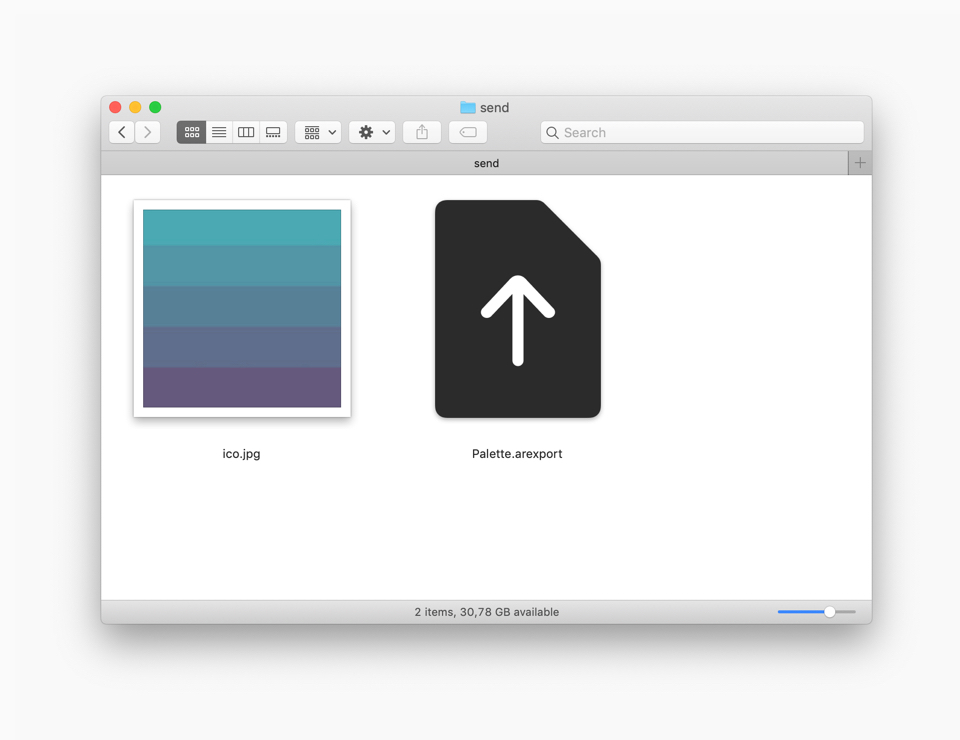This screenshot has width=960, height=740.
Task: Click the Palette.arexport file name
Action: click(x=517, y=454)
